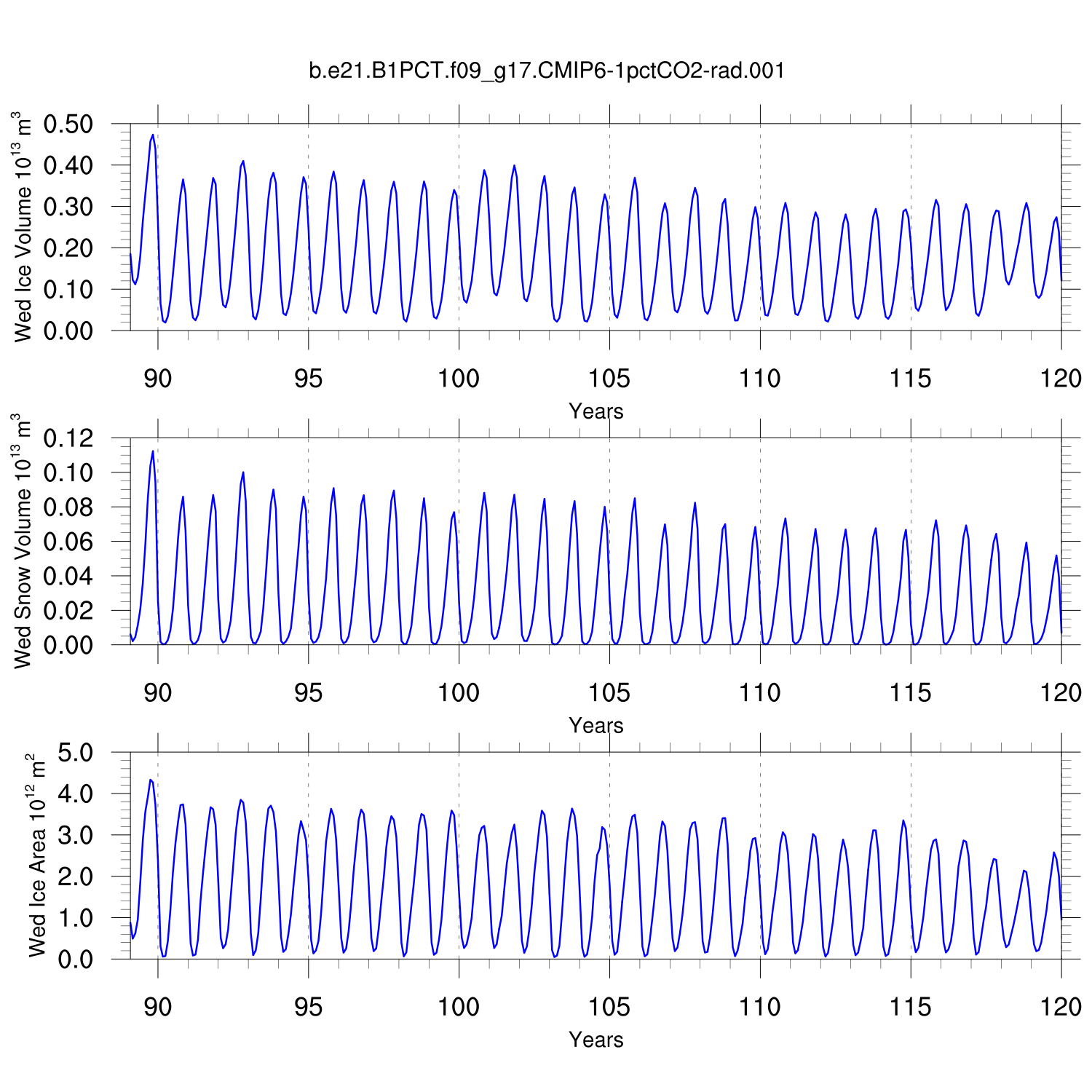Click the tallest peak of the snow volume curve
Image resolution: width=1092 pixels, height=1092 pixels.
153,451
